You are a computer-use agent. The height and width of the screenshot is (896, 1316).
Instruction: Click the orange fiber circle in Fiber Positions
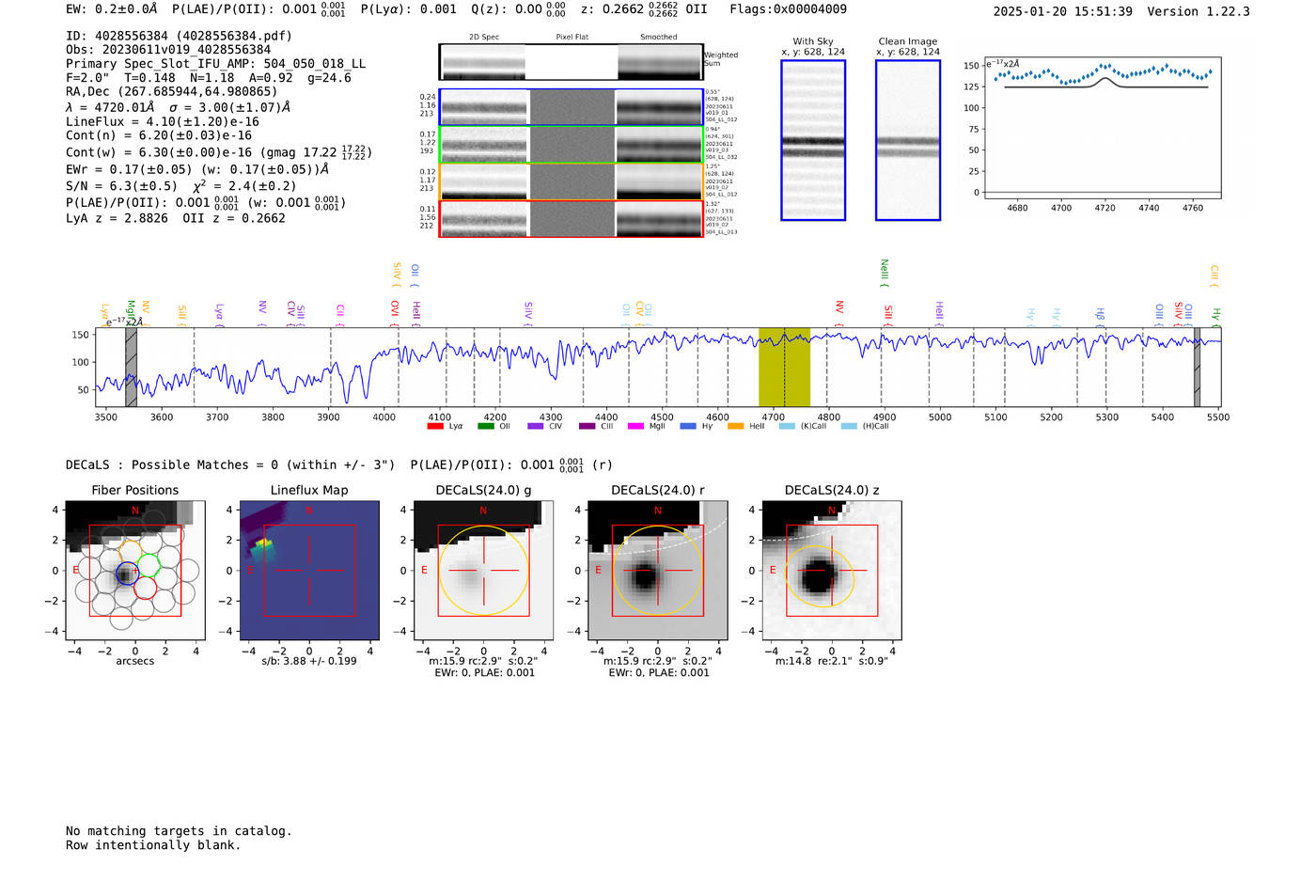[x=130, y=550]
